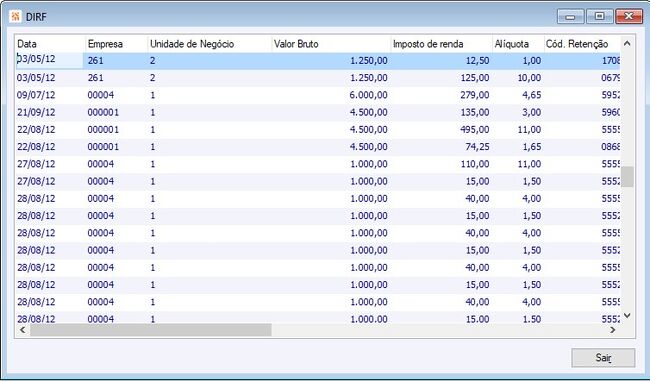The width and height of the screenshot is (650, 382).
Task: Click the Sair button
Action: pyautogui.click(x=603, y=358)
